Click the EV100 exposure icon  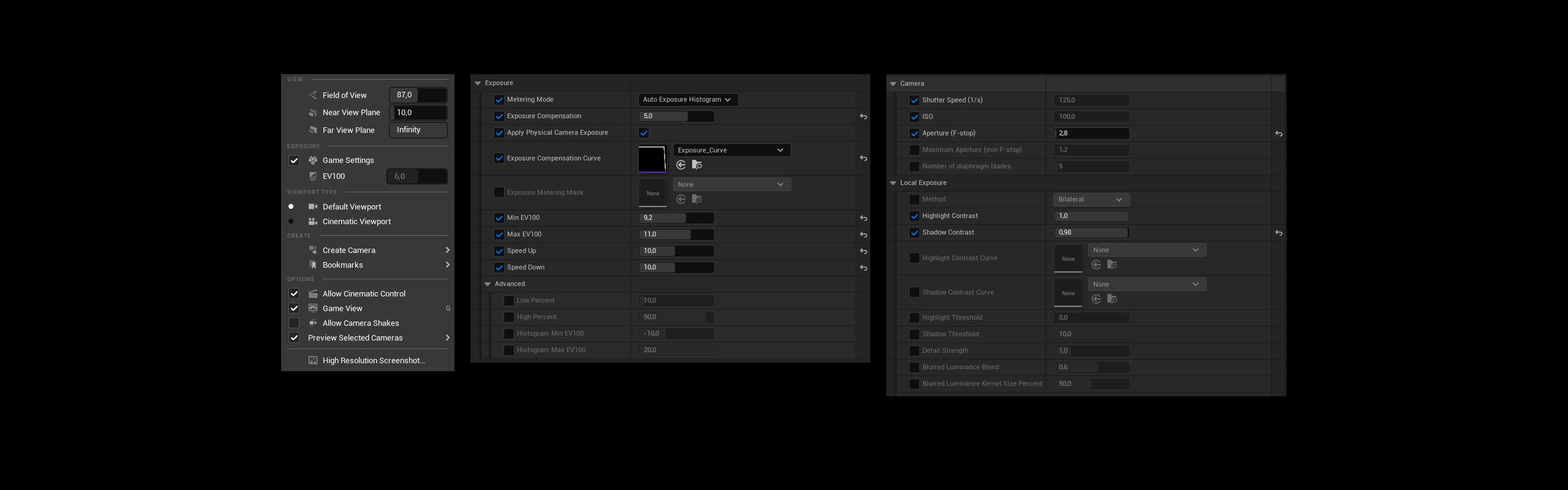[313, 176]
